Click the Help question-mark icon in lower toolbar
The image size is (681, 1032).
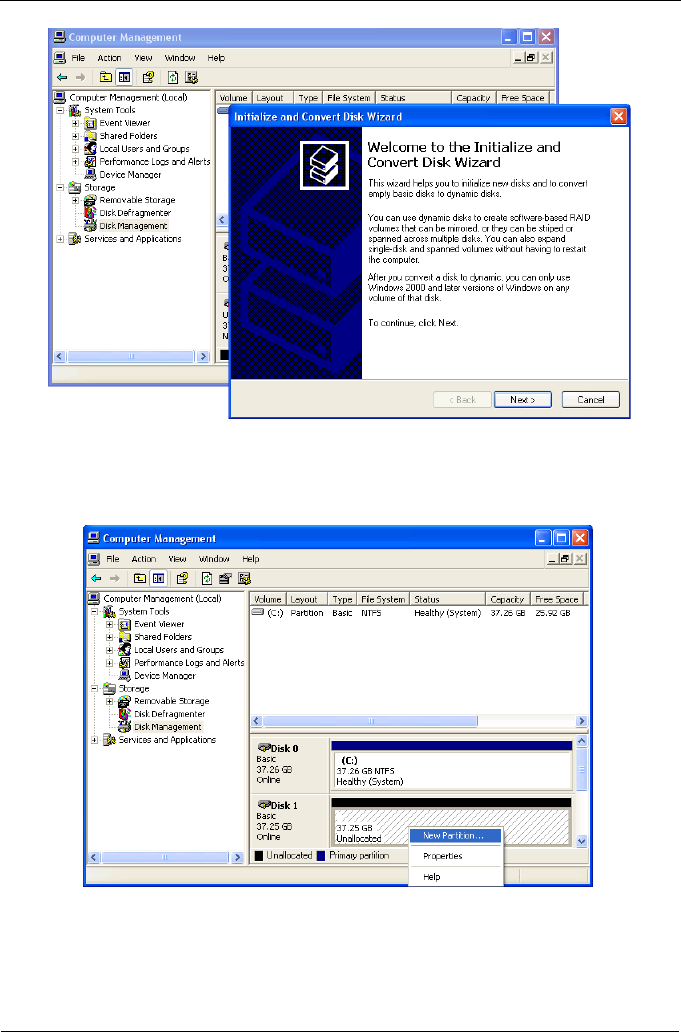[x=182, y=579]
